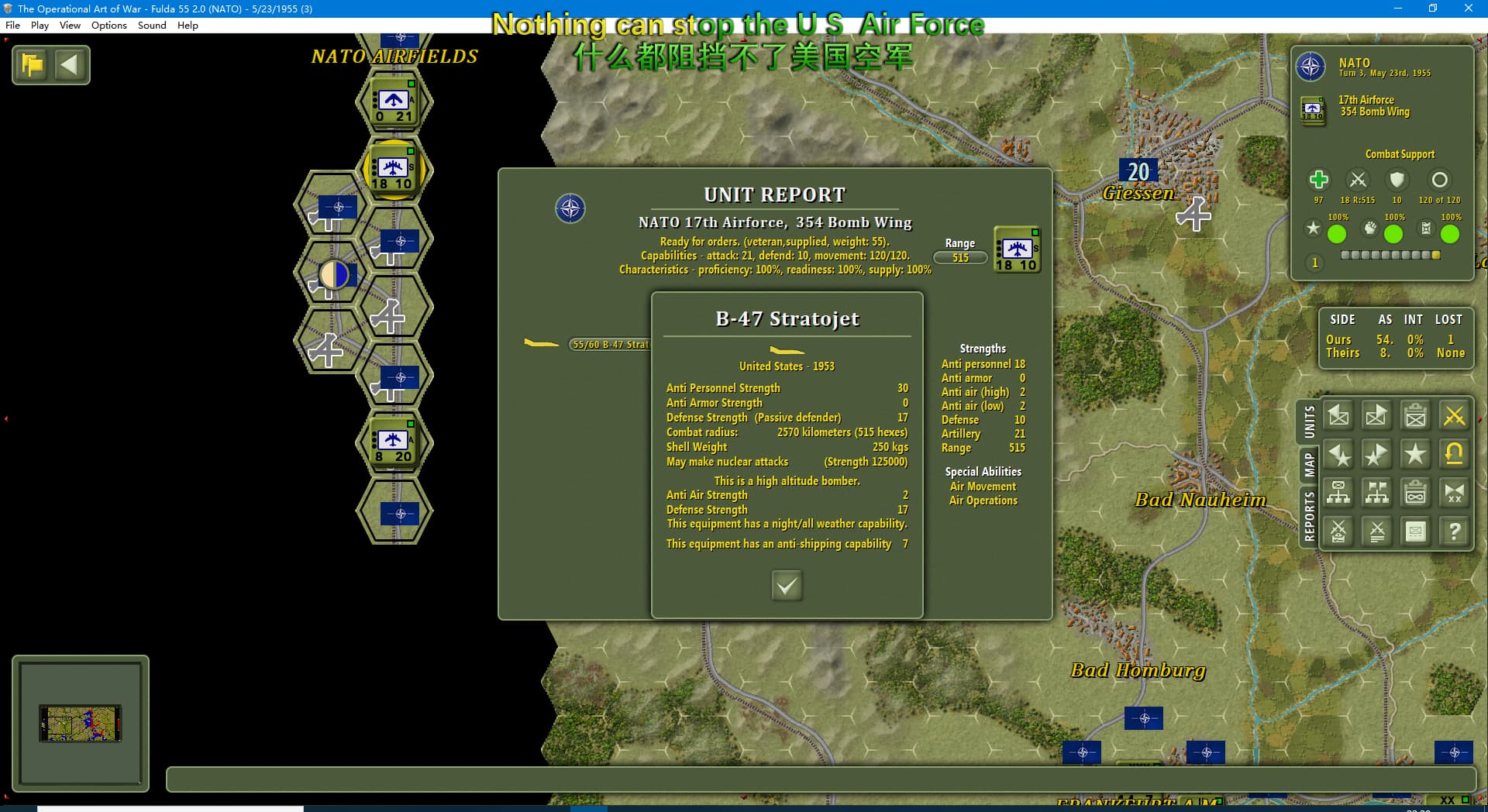The height and width of the screenshot is (812, 1488).
Task: Click the question mark help icon
Action: click(x=1454, y=532)
